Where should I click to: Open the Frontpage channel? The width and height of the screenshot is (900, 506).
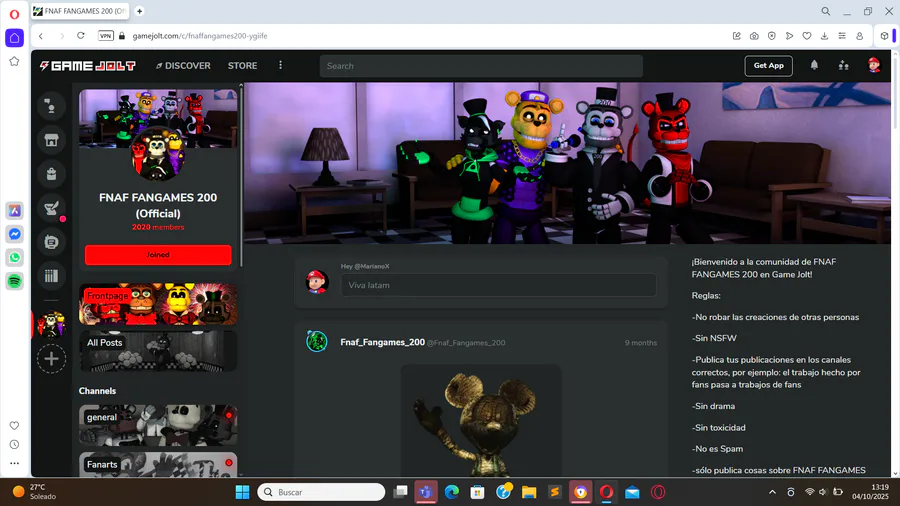click(x=158, y=304)
